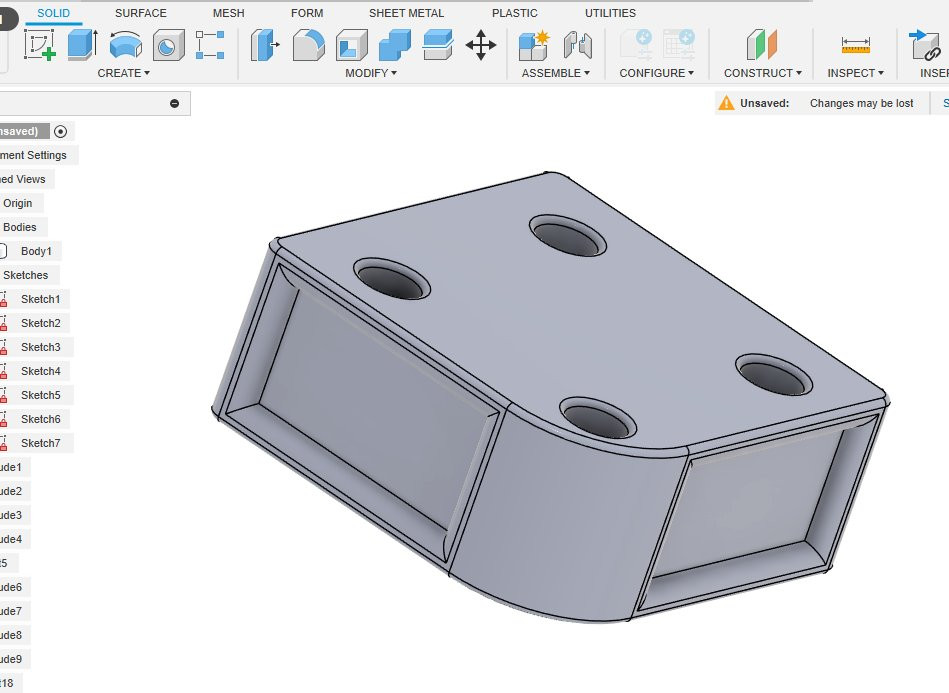Collapse the browser panel with minus button
The width and height of the screenshot is (949, 693).
[x=174, y=103]
